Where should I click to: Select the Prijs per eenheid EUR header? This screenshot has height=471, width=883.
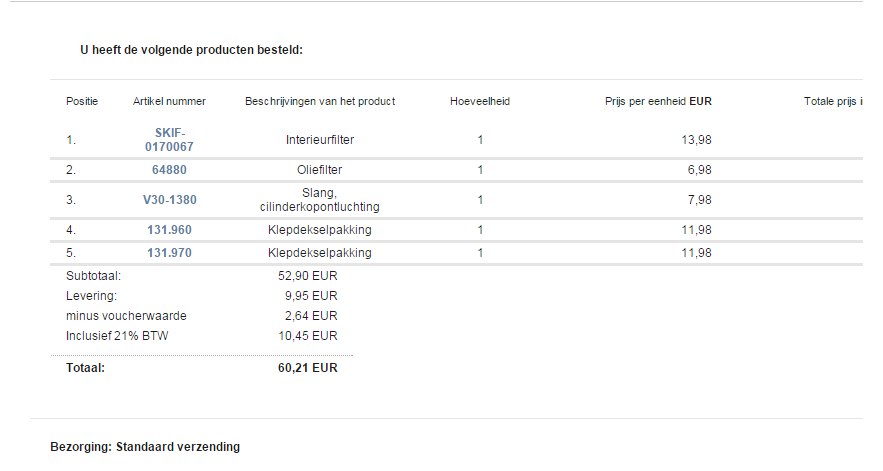click(x=658, y=101)
